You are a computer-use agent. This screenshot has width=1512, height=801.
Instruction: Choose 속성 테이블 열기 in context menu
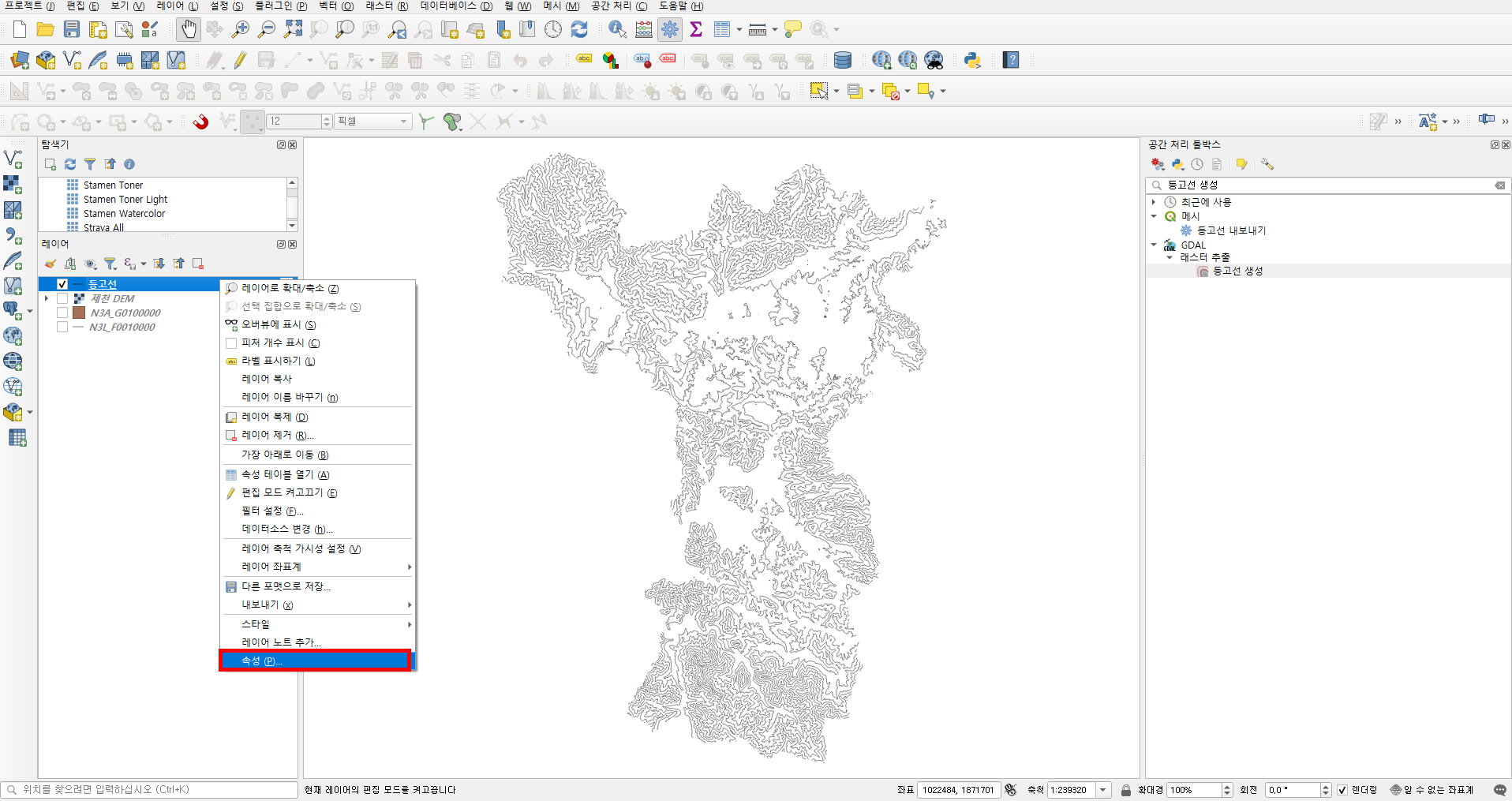click(317, 474)
